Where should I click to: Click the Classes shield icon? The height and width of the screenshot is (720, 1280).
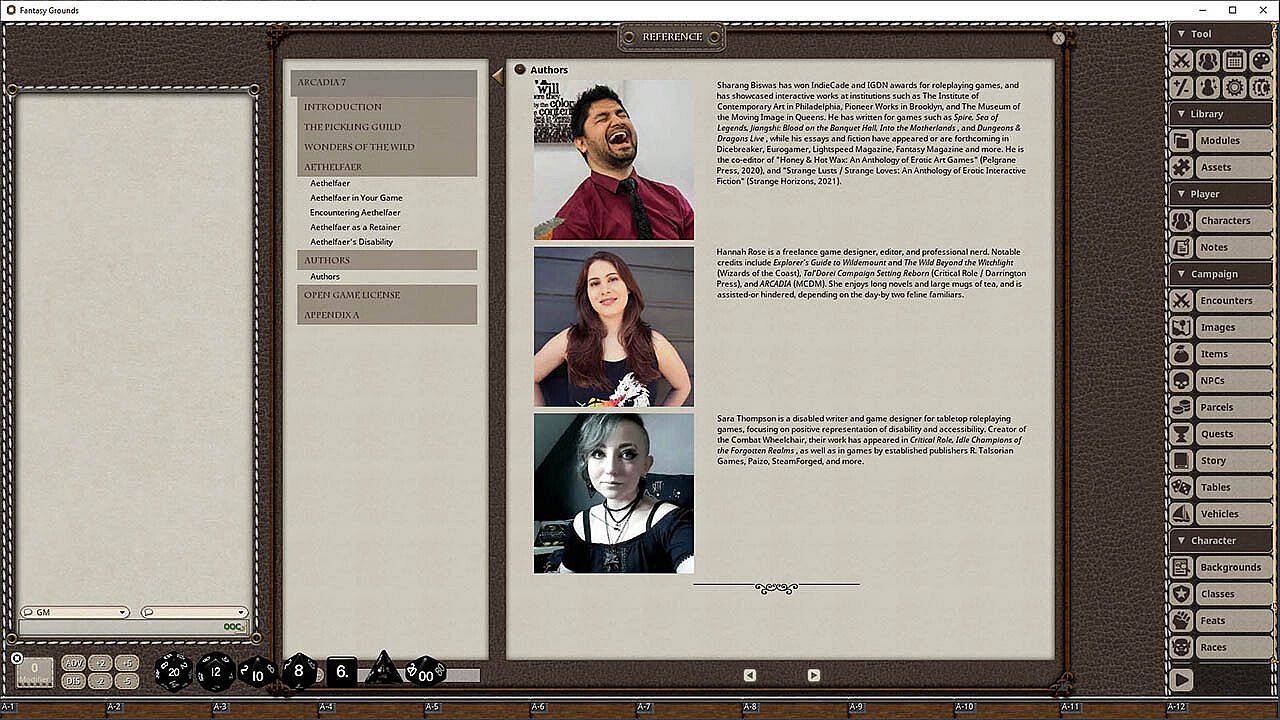coord(1181,594)
